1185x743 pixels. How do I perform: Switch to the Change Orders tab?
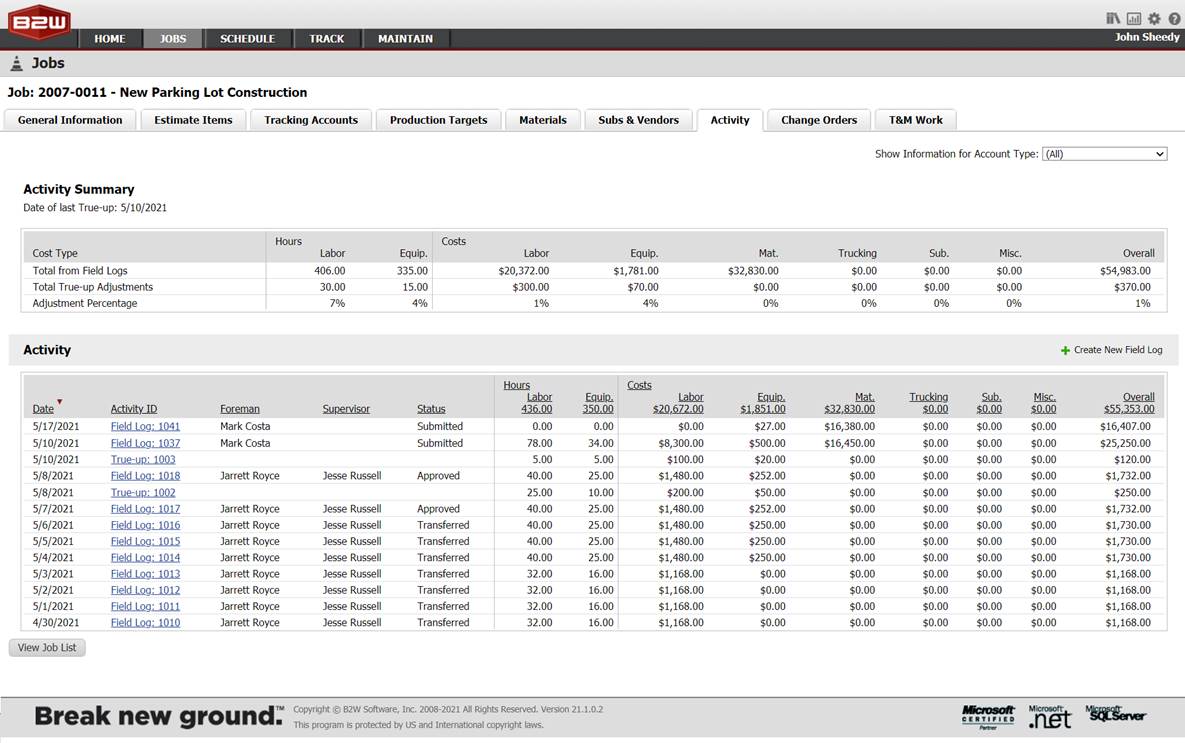click(x=819, y=120)
